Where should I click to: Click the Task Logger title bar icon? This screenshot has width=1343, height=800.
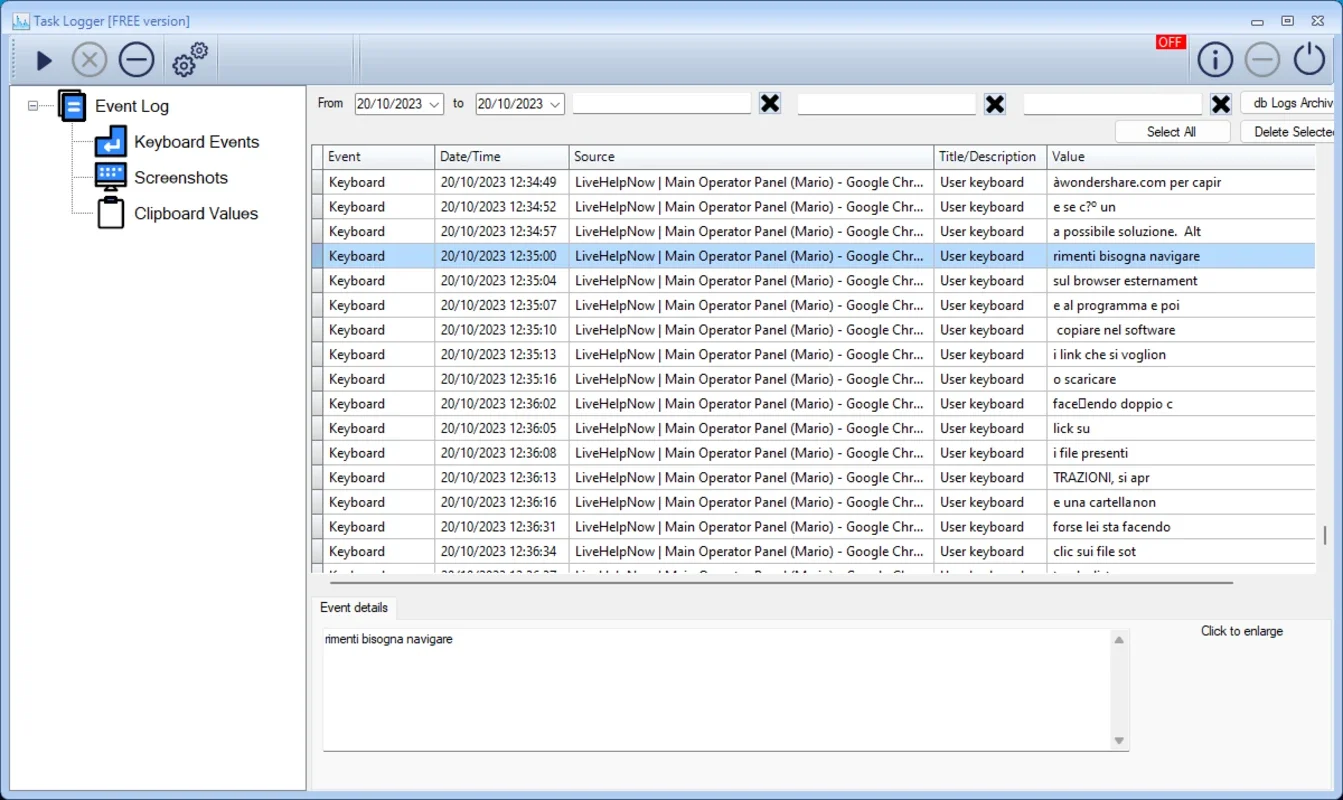(20, 21)
